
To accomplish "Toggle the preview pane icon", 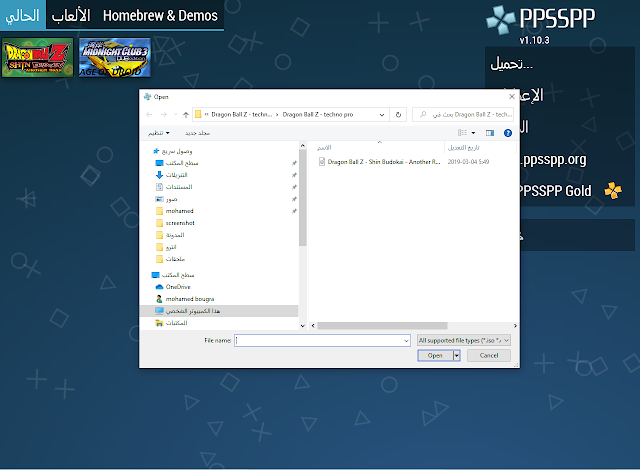I will coord(490,133).
